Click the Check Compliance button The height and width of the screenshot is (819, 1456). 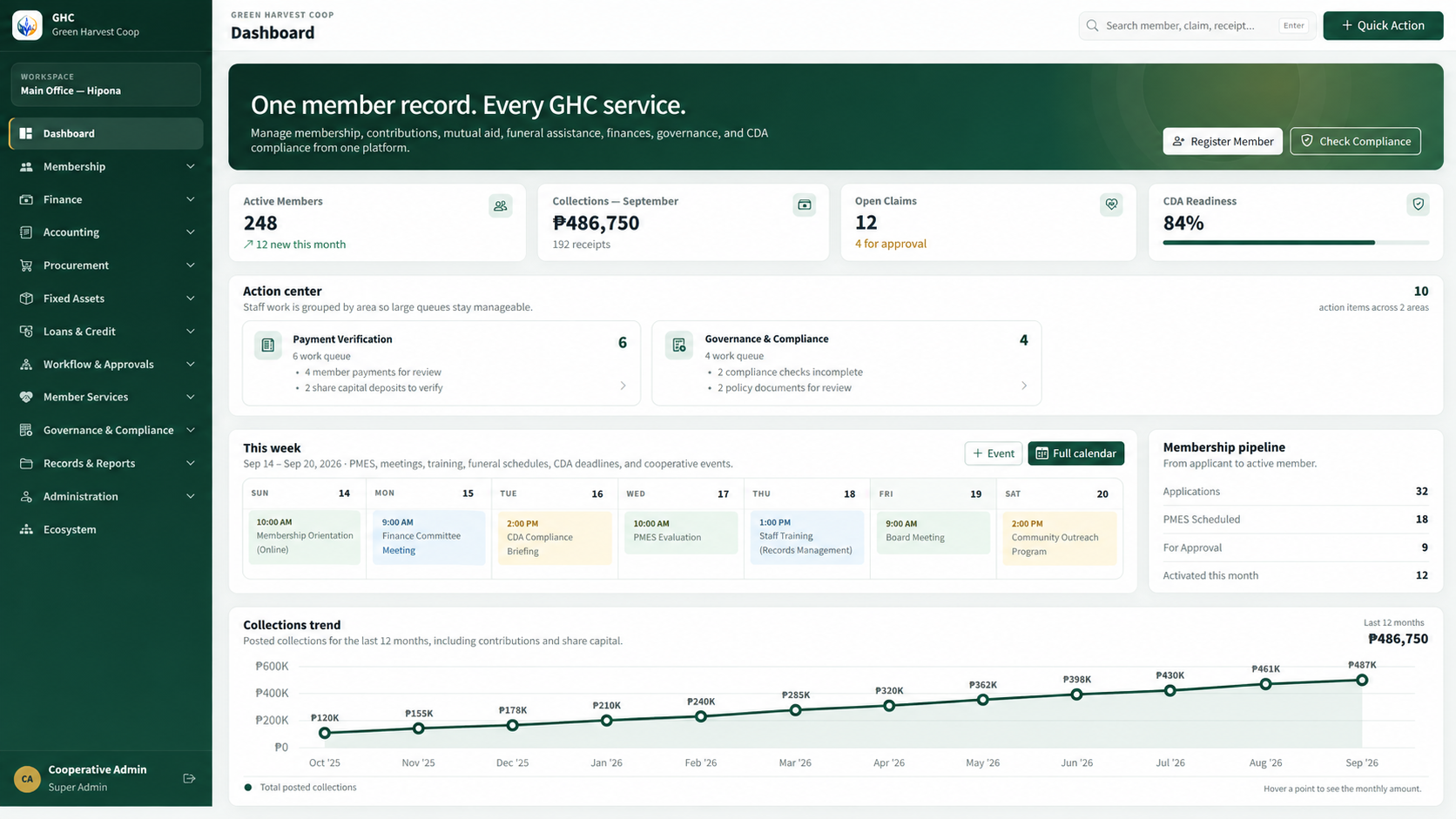click(x=1355, y=141)
